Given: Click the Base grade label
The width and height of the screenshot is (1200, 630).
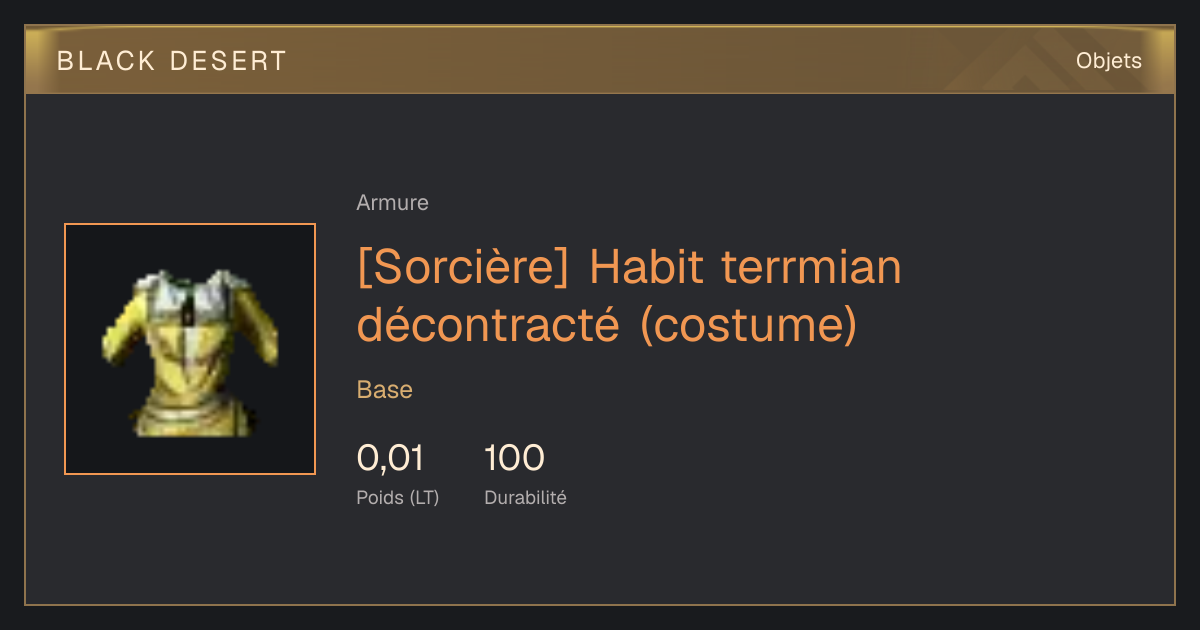Looking at the screenshot, I should (x=385, y=390).
